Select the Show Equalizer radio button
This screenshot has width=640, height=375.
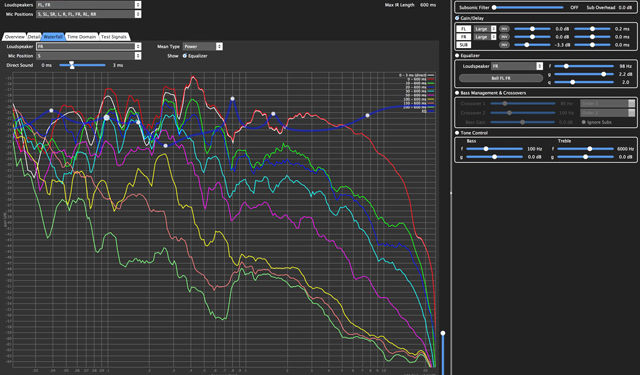tap(184, 56)
